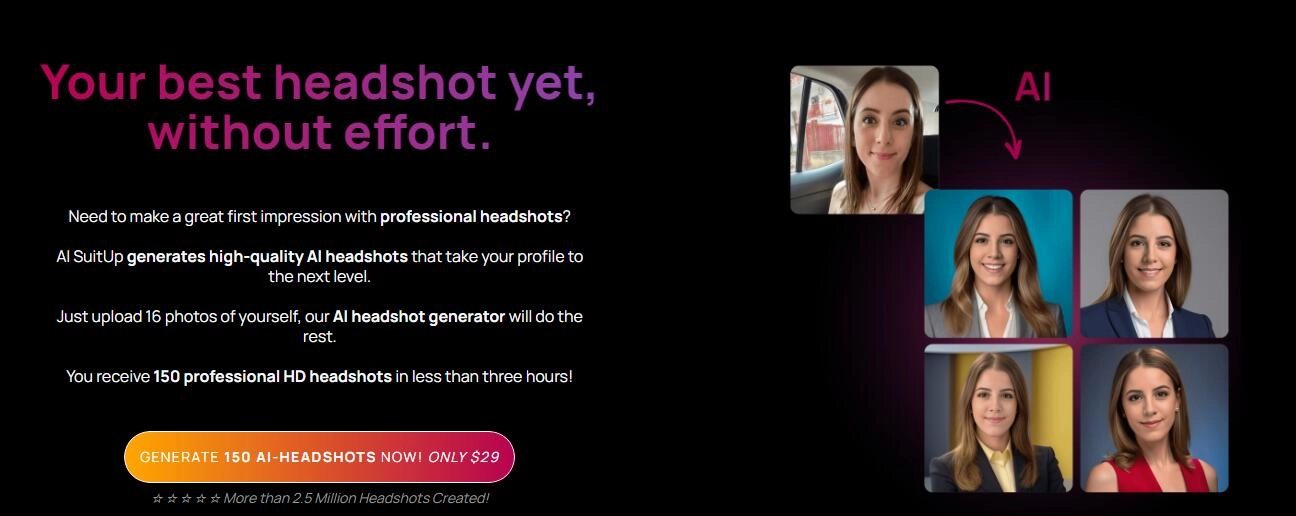Click the first star in the rating row
This screenshot has height=516, width=1296.
point(156,498)
